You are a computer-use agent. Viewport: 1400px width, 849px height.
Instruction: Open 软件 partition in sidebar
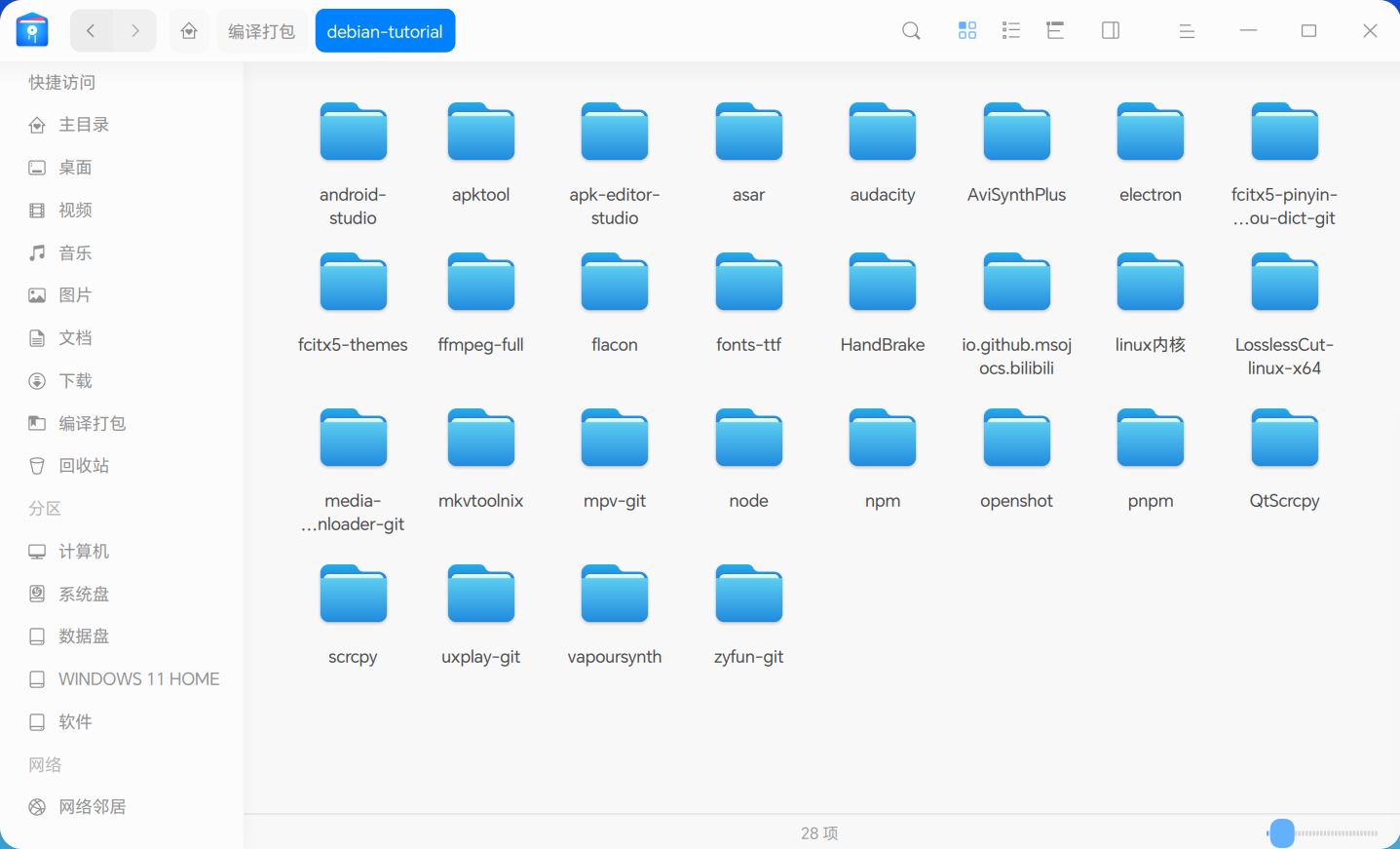point(122,722)
